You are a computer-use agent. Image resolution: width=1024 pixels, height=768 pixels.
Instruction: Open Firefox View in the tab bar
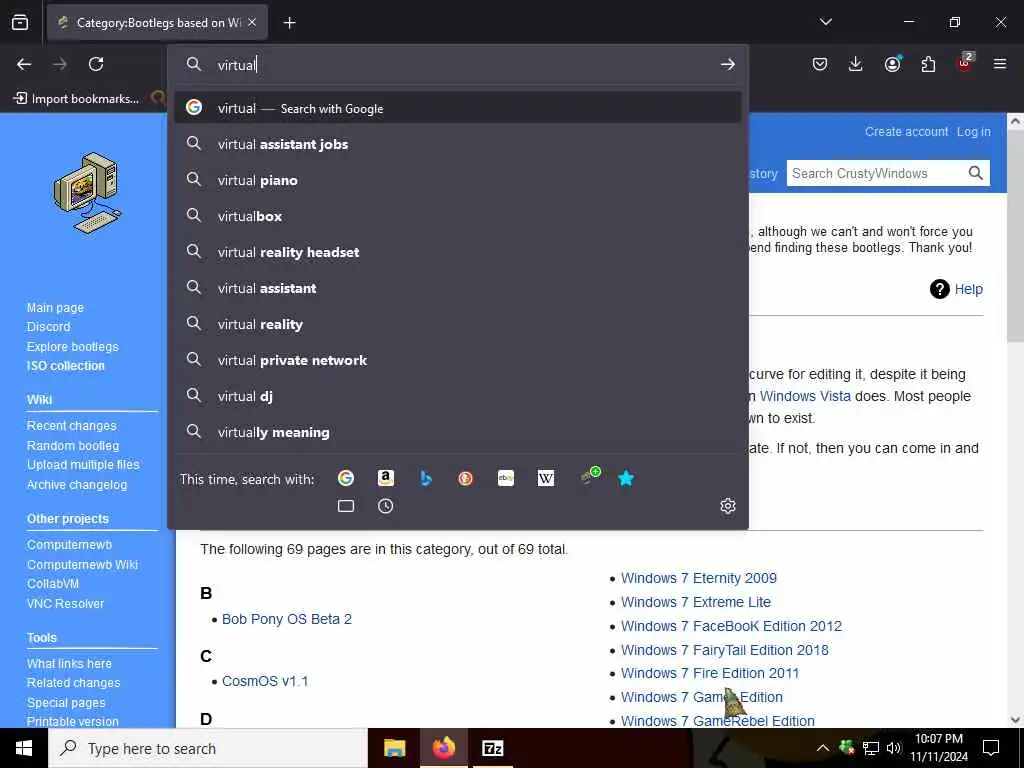coord(20,22)
